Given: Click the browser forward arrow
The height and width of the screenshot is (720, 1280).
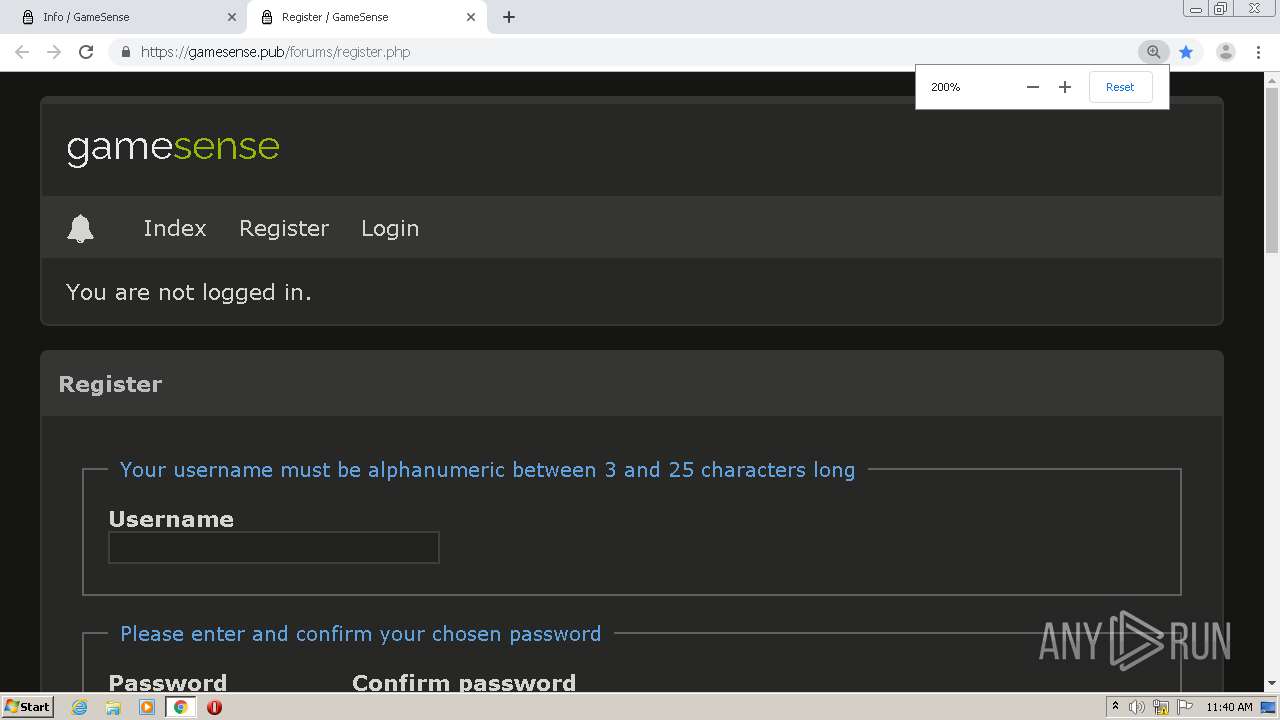Looking at the screenshot, I should (x=54, y=52).
